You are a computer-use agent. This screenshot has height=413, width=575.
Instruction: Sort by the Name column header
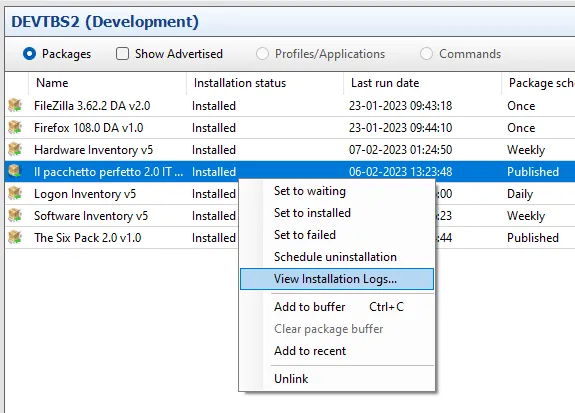point(107,83)
